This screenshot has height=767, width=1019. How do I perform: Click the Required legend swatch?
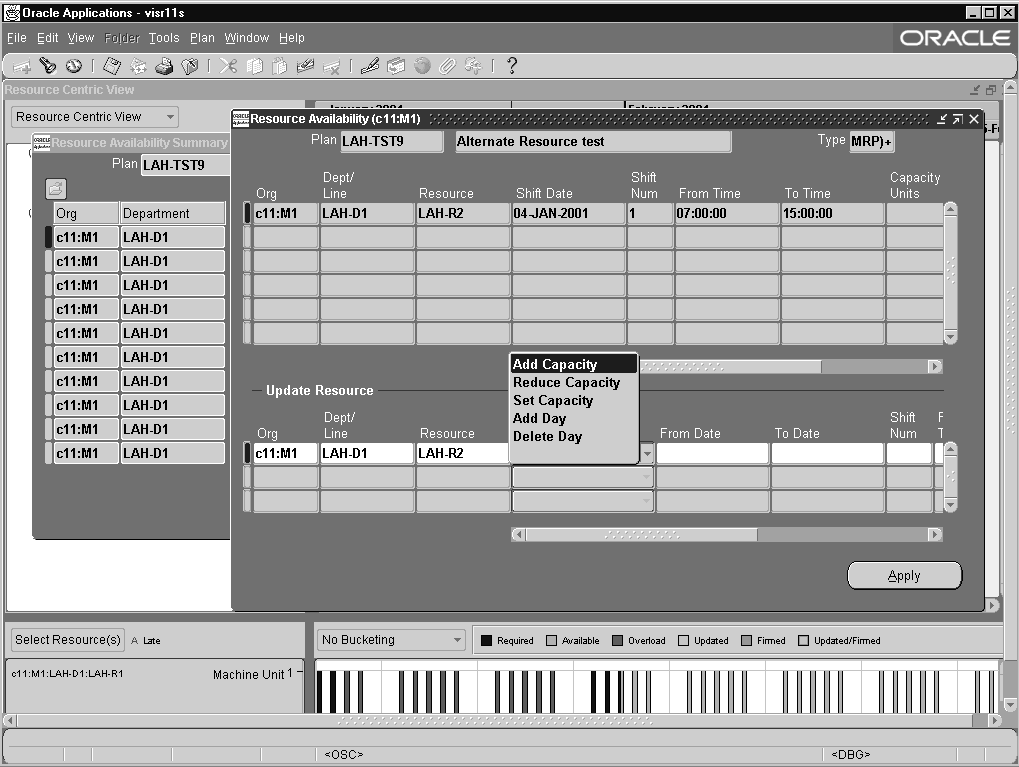[x=486, y=641]
